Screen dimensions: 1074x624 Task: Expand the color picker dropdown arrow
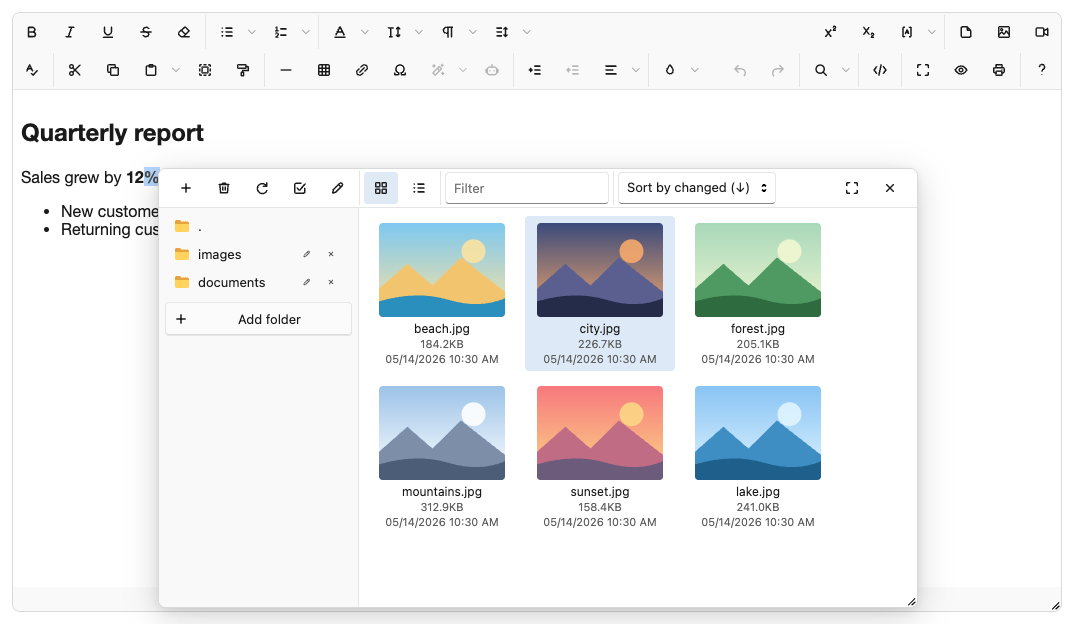click(x=695, y=70)
